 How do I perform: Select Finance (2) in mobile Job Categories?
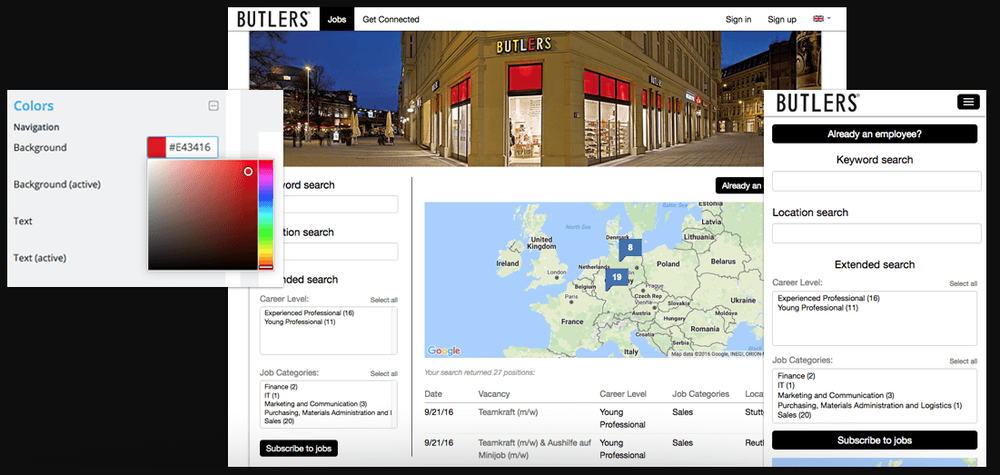(796, 376)
